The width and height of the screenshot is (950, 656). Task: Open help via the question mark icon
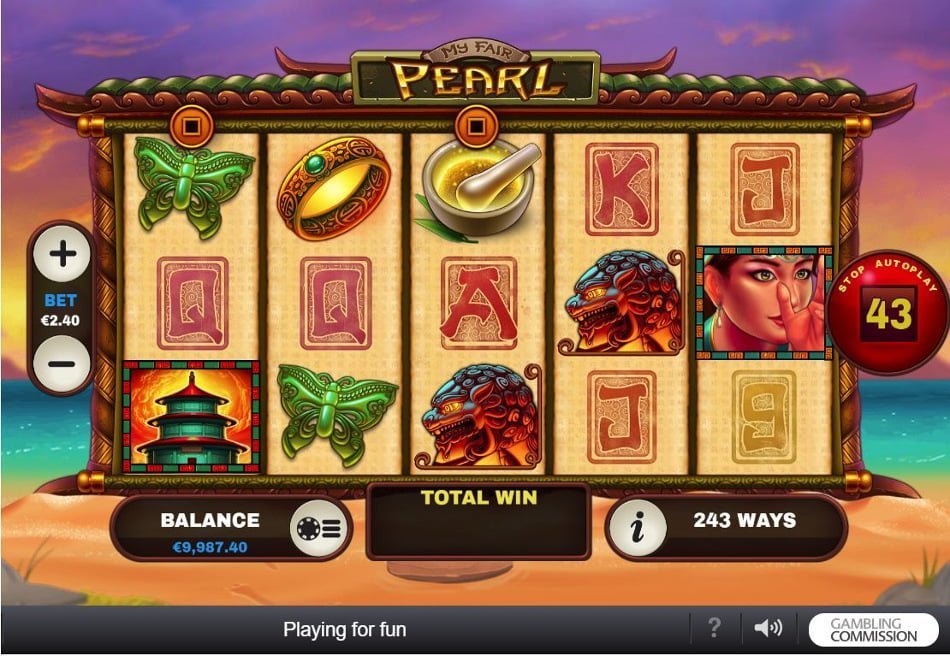click(x=715, y=628)
